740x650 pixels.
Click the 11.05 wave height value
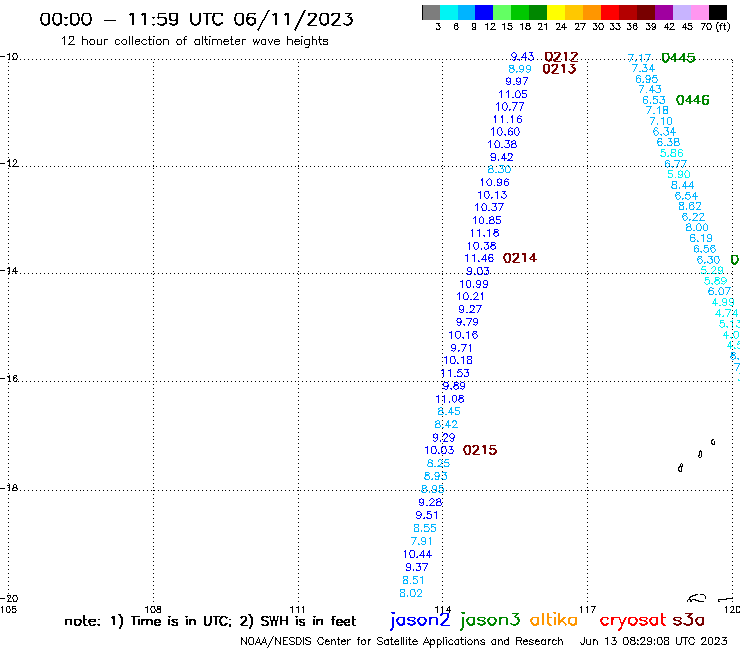click(513, 94)
